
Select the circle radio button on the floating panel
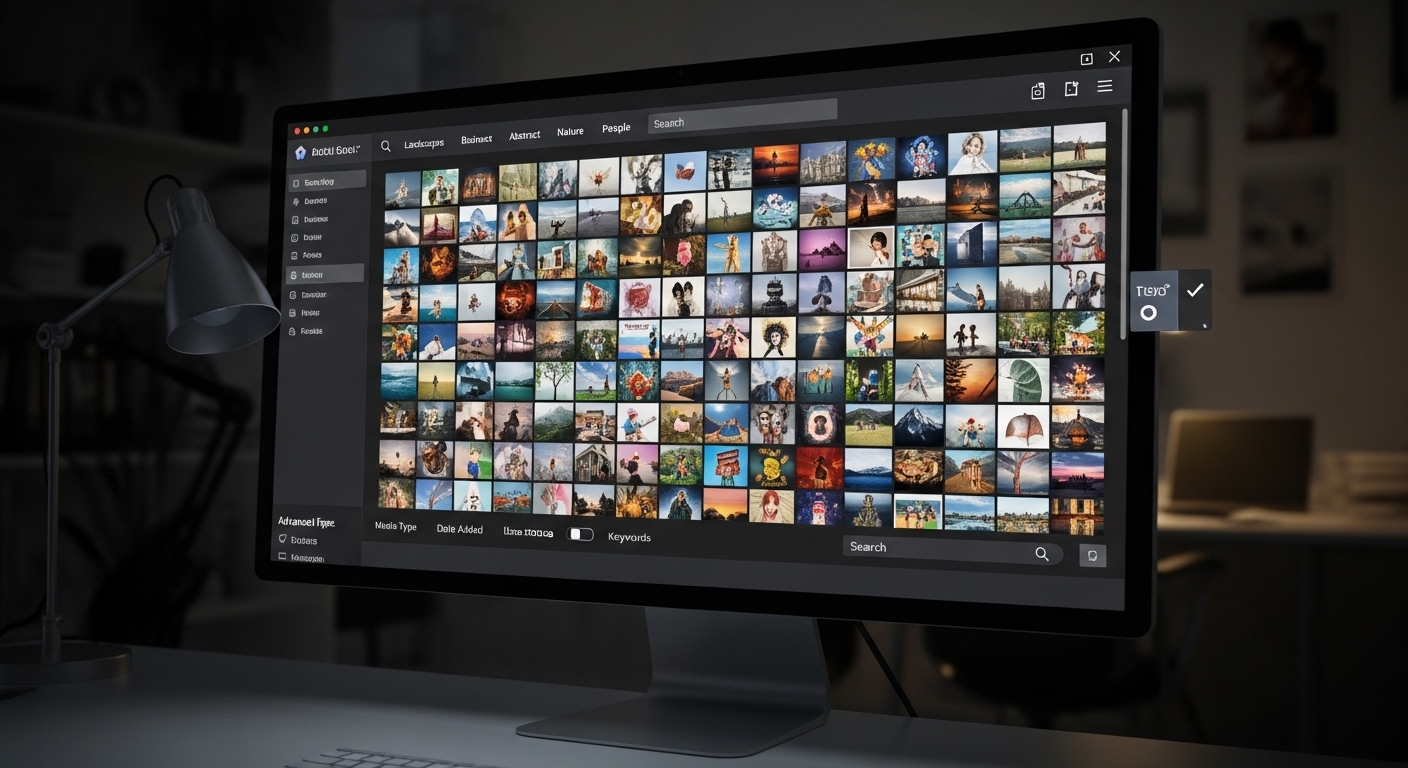[1148, 313]
